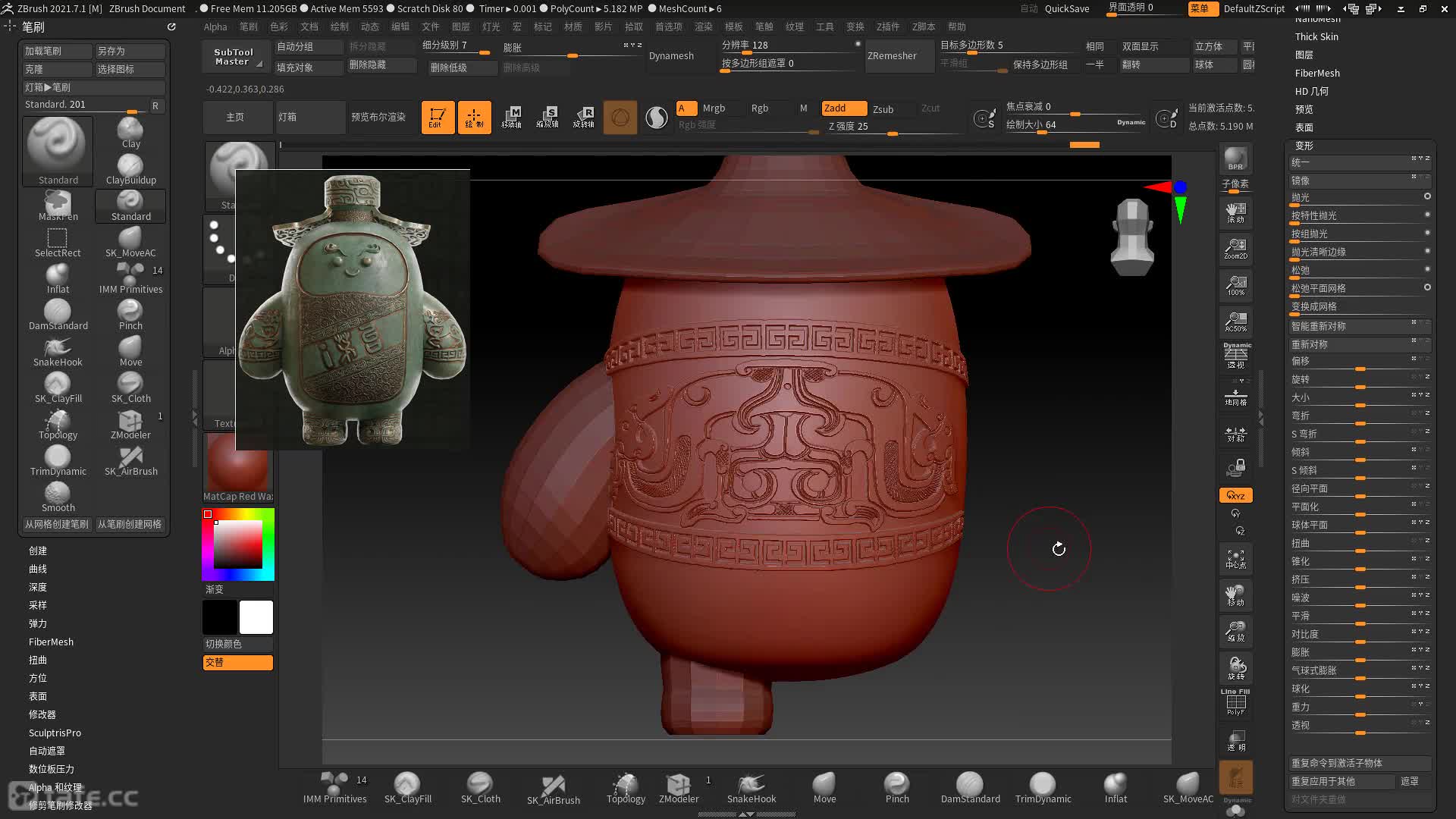Toggle Line Fill PolyF display
This screenshot has width=1456, height=819.
(1235, 702)
